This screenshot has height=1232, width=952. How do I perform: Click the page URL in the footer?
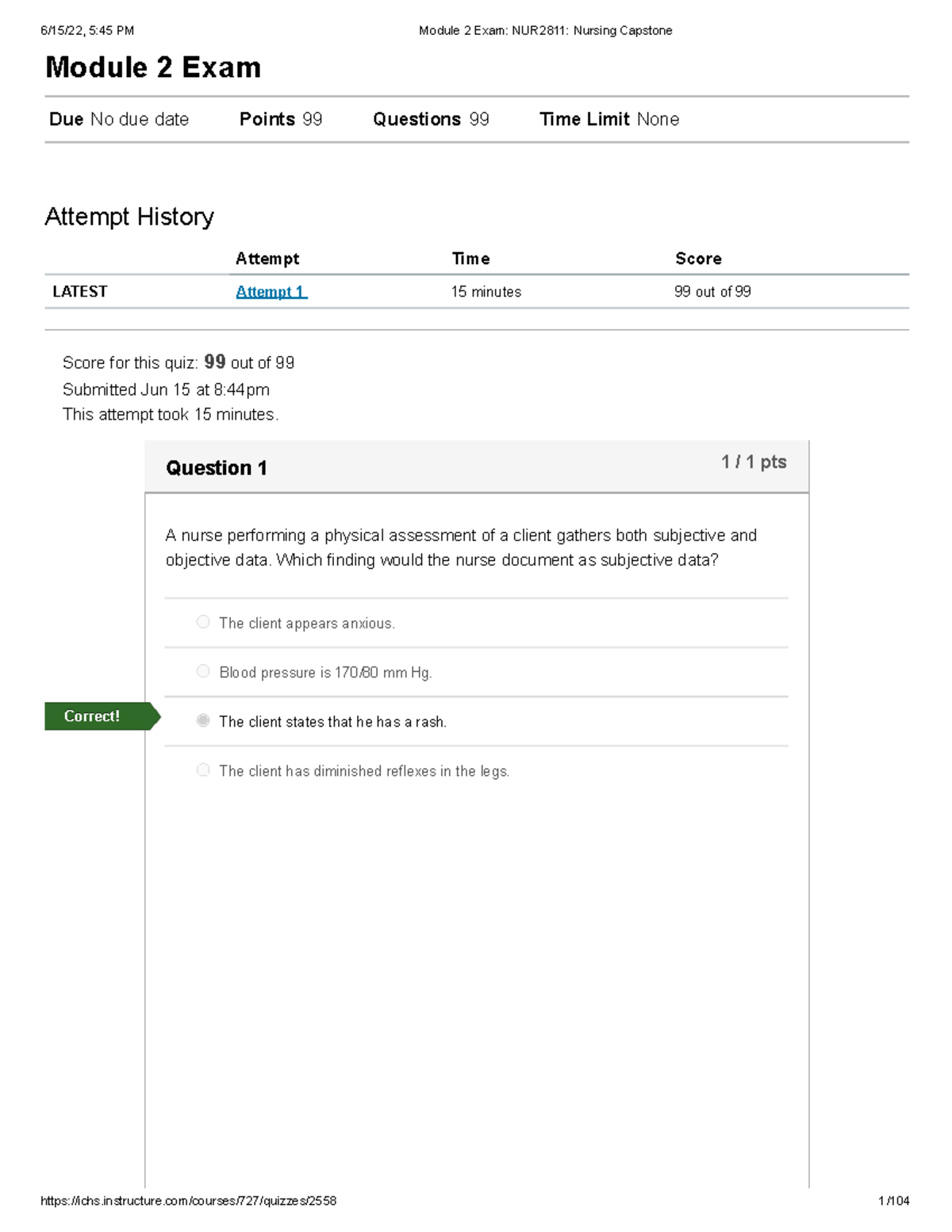click(189, 1201)
